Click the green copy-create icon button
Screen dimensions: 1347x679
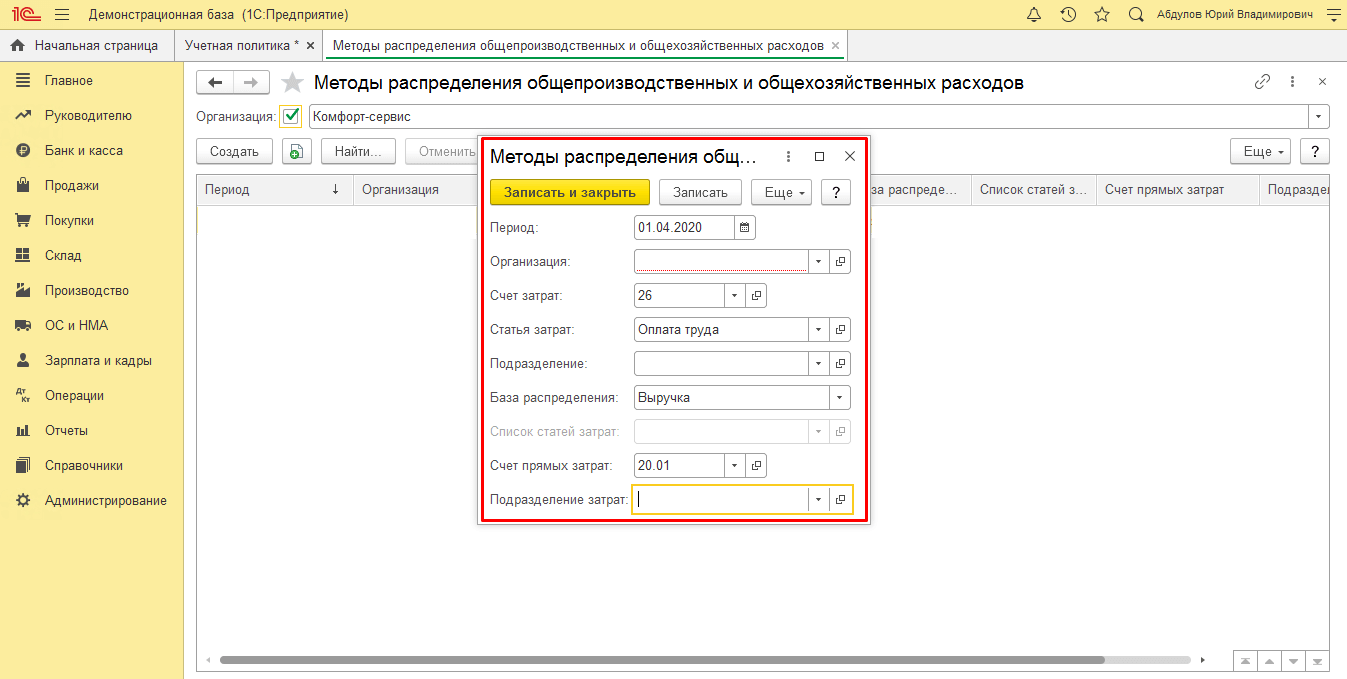(x=297, y=151)
